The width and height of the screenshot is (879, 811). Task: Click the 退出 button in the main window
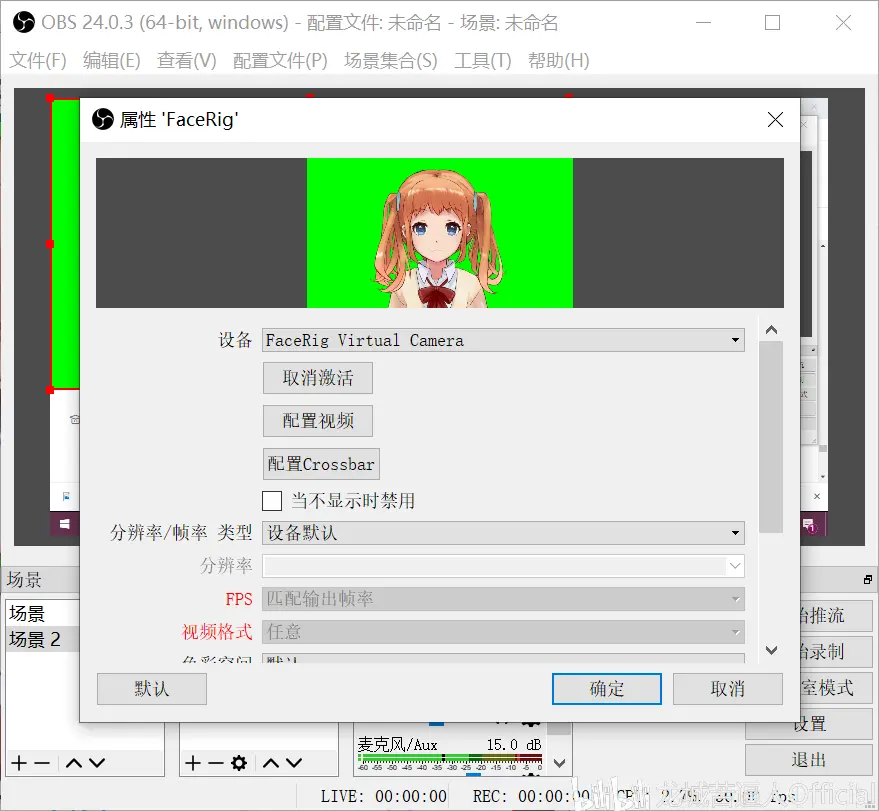(x=809, y=760)
